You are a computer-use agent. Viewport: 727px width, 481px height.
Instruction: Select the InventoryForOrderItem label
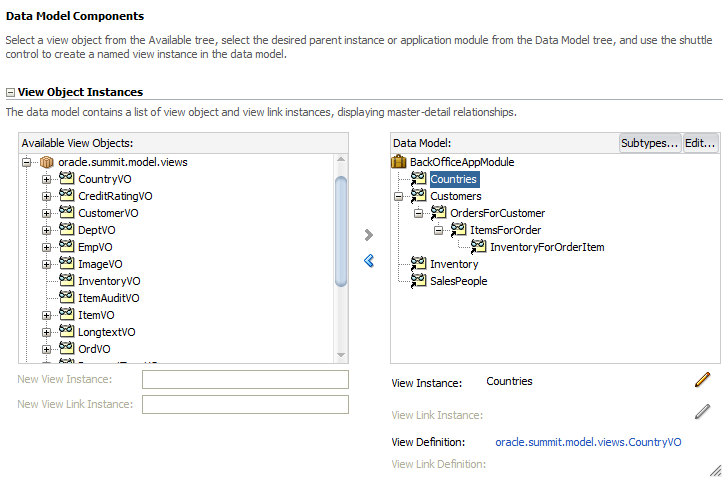tap(547, 247)
